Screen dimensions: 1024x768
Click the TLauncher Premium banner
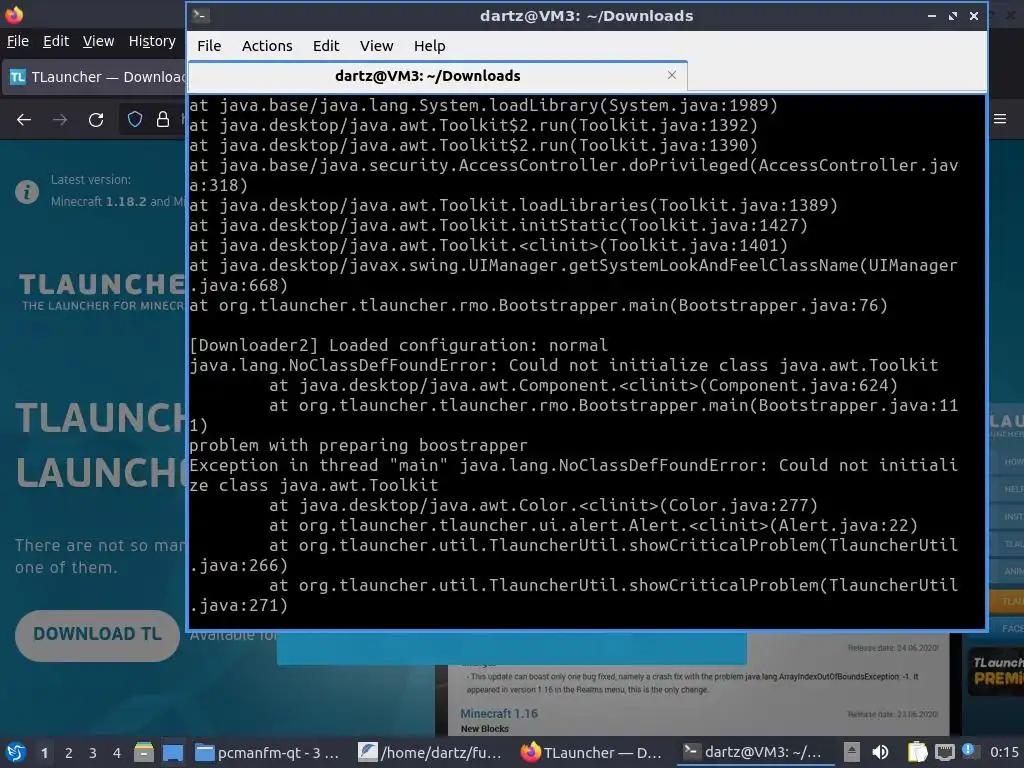click(995, 671)
